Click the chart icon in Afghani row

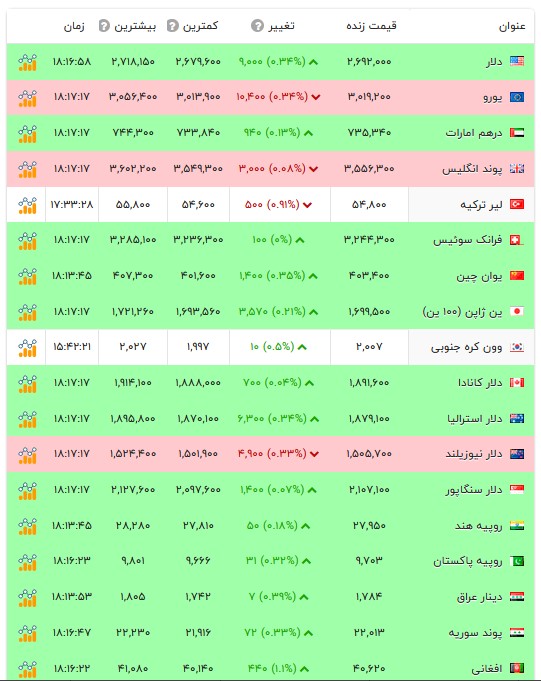click(27, 669)
